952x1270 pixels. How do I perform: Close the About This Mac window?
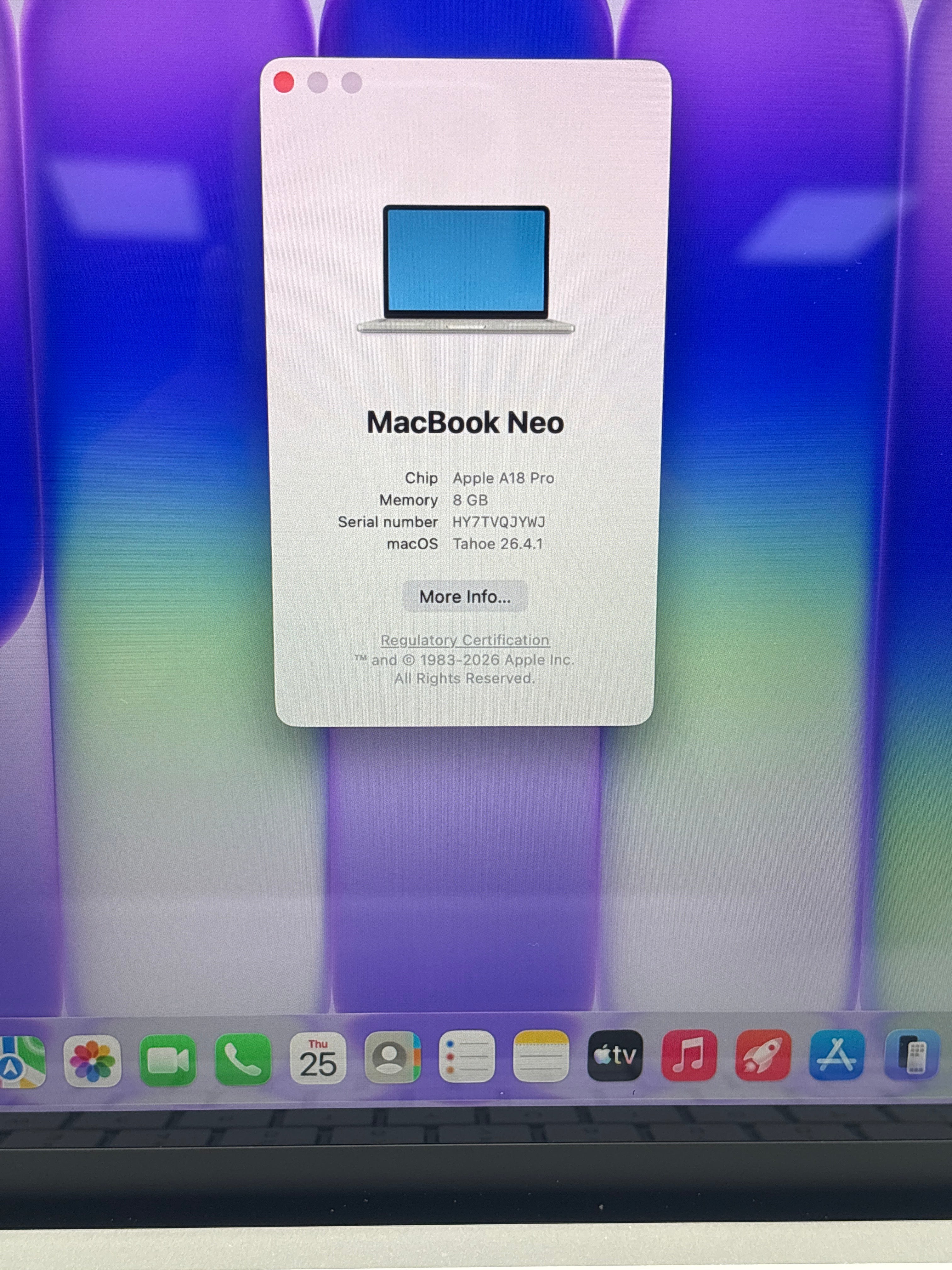coord(284,82)
